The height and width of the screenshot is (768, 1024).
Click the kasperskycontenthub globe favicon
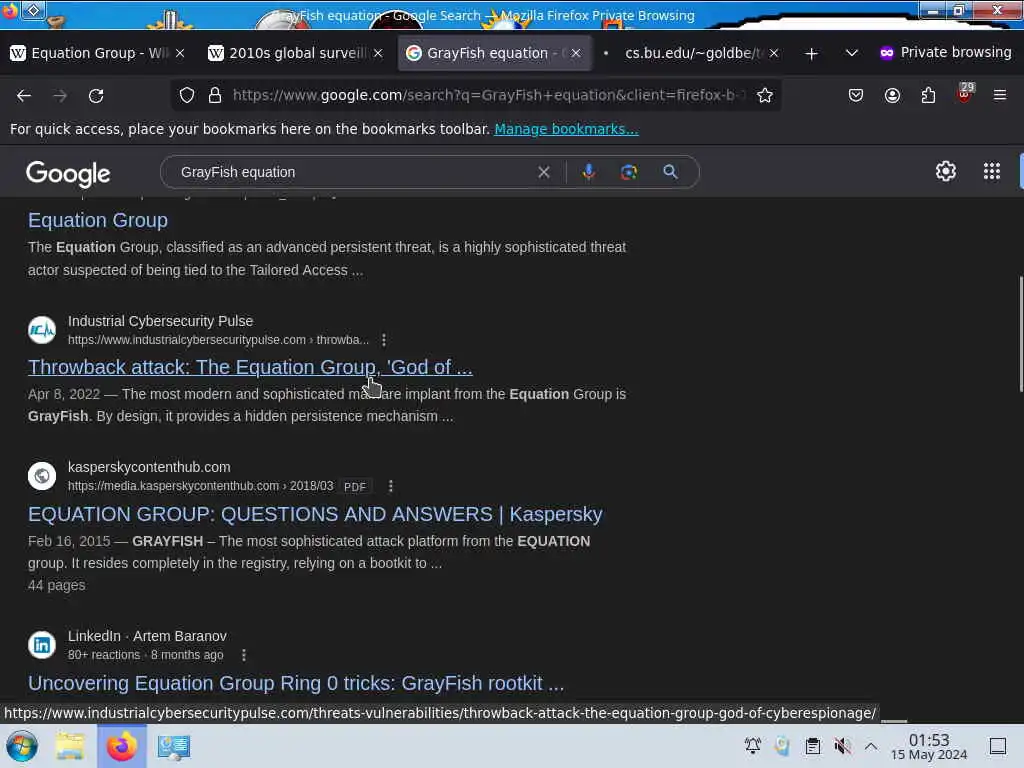pos(42,476)
